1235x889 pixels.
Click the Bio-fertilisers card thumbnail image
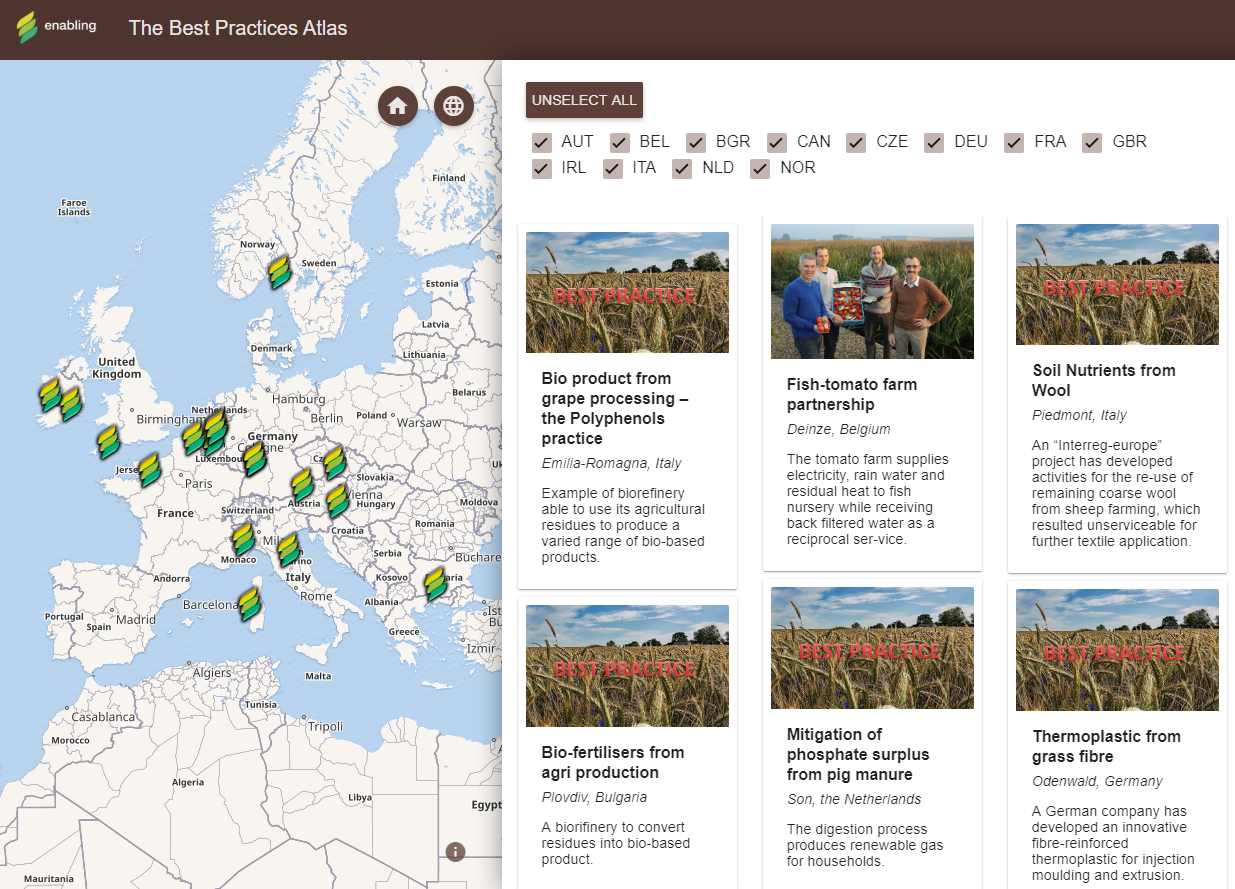[x=627, y=665]
